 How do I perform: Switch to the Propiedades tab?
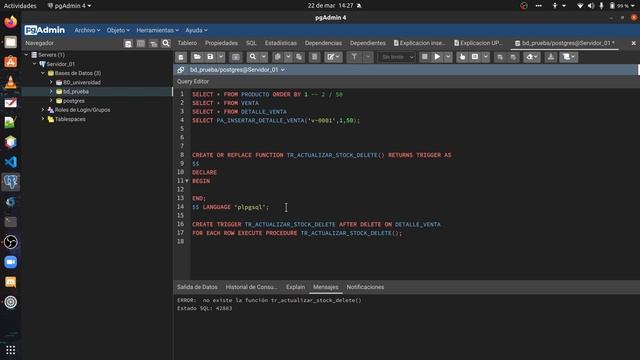tap(221, 43)
